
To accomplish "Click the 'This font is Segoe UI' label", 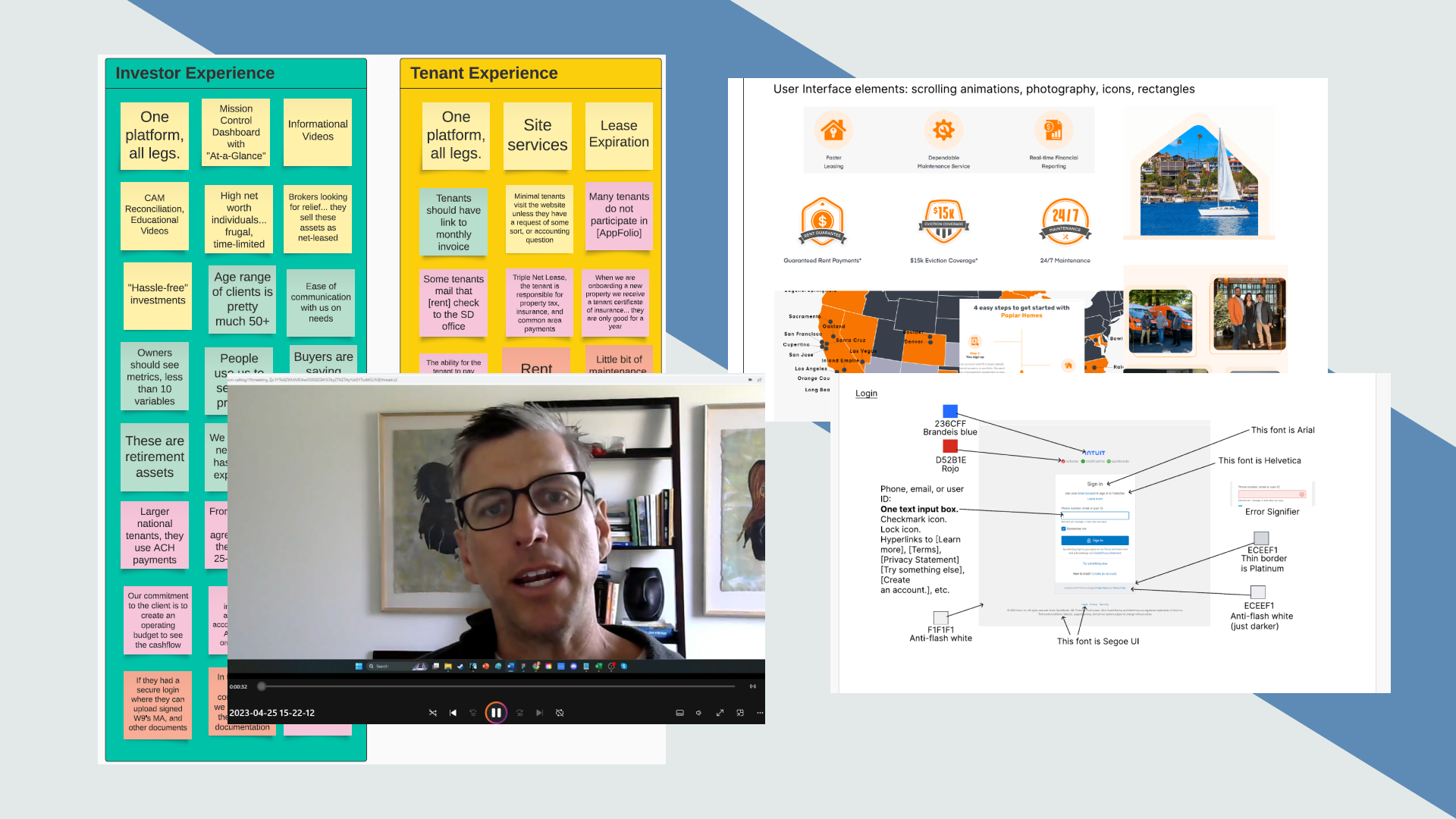I will tap(1098, 642).
